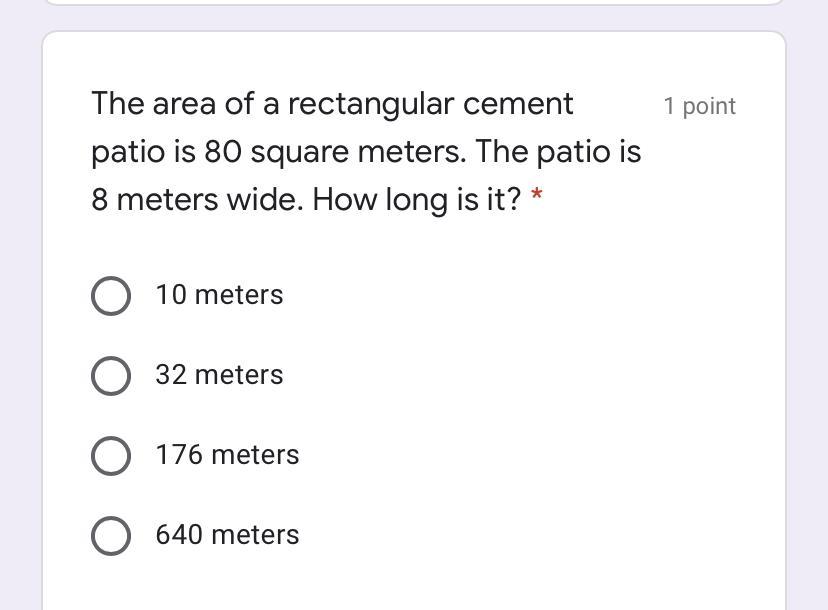This screenshot has height=610, width=828.
Task: Mark the "640 meters" radio option
Action: tap(110, 536)
